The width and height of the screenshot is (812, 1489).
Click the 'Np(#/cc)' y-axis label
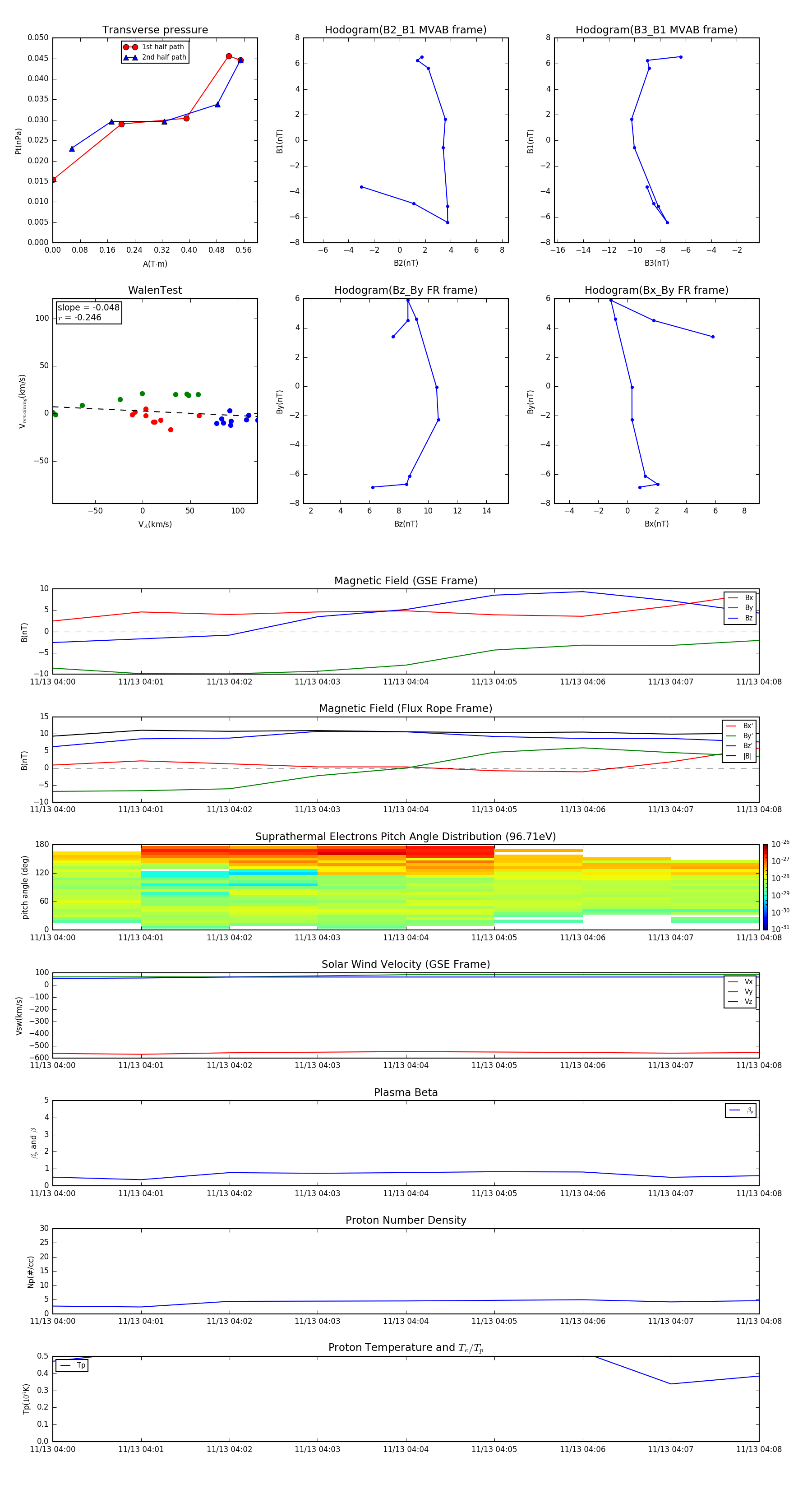click(x=31, y=1272)
